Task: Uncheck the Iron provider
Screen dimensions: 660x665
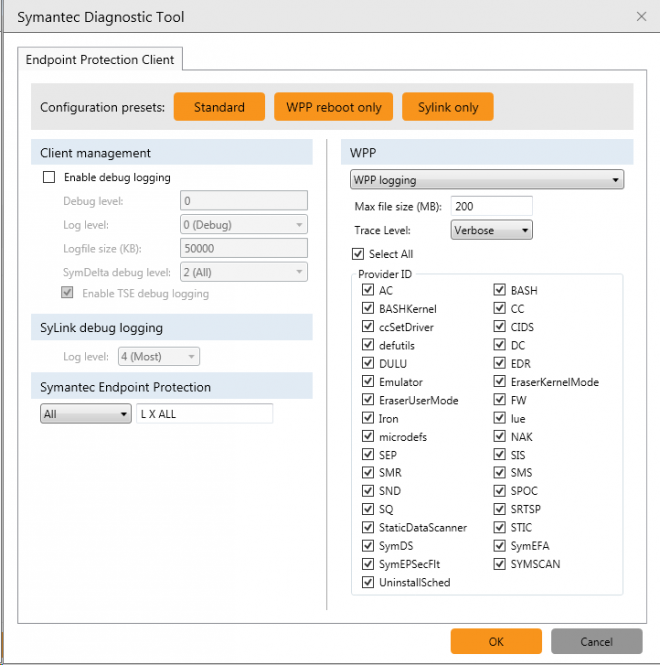Action: 368,418
